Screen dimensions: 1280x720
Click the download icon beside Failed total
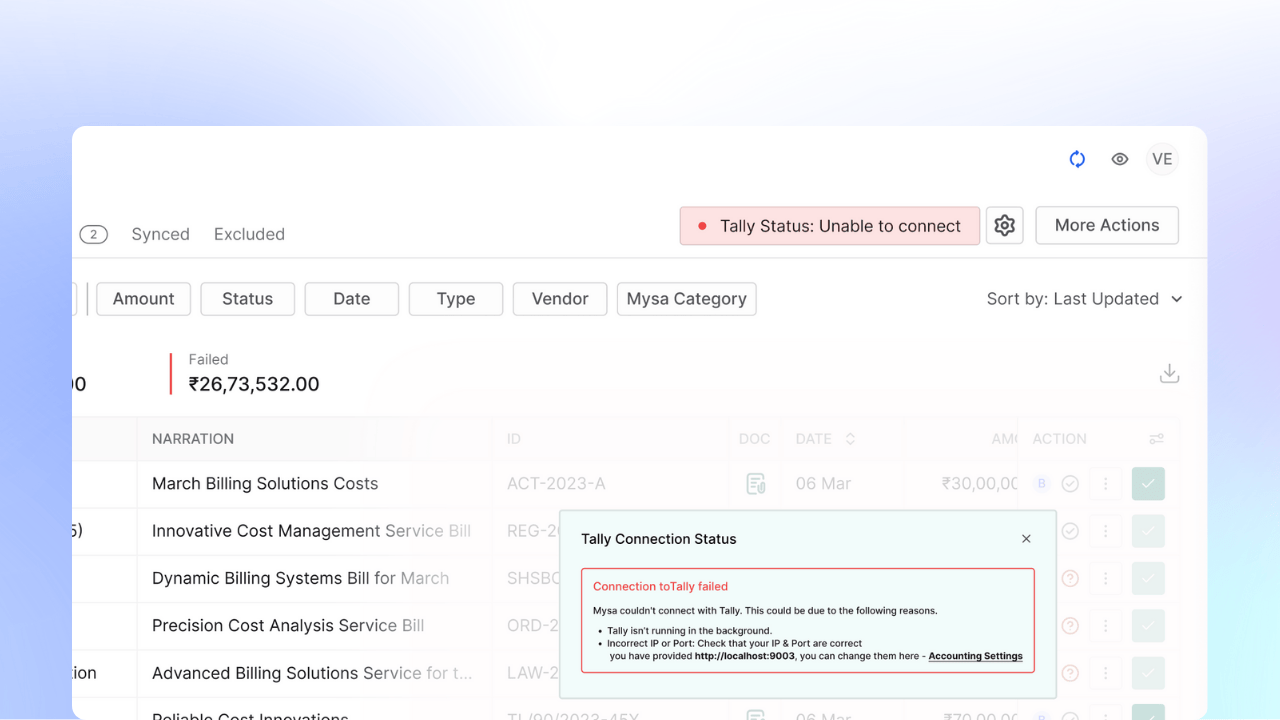[1169, 373]
